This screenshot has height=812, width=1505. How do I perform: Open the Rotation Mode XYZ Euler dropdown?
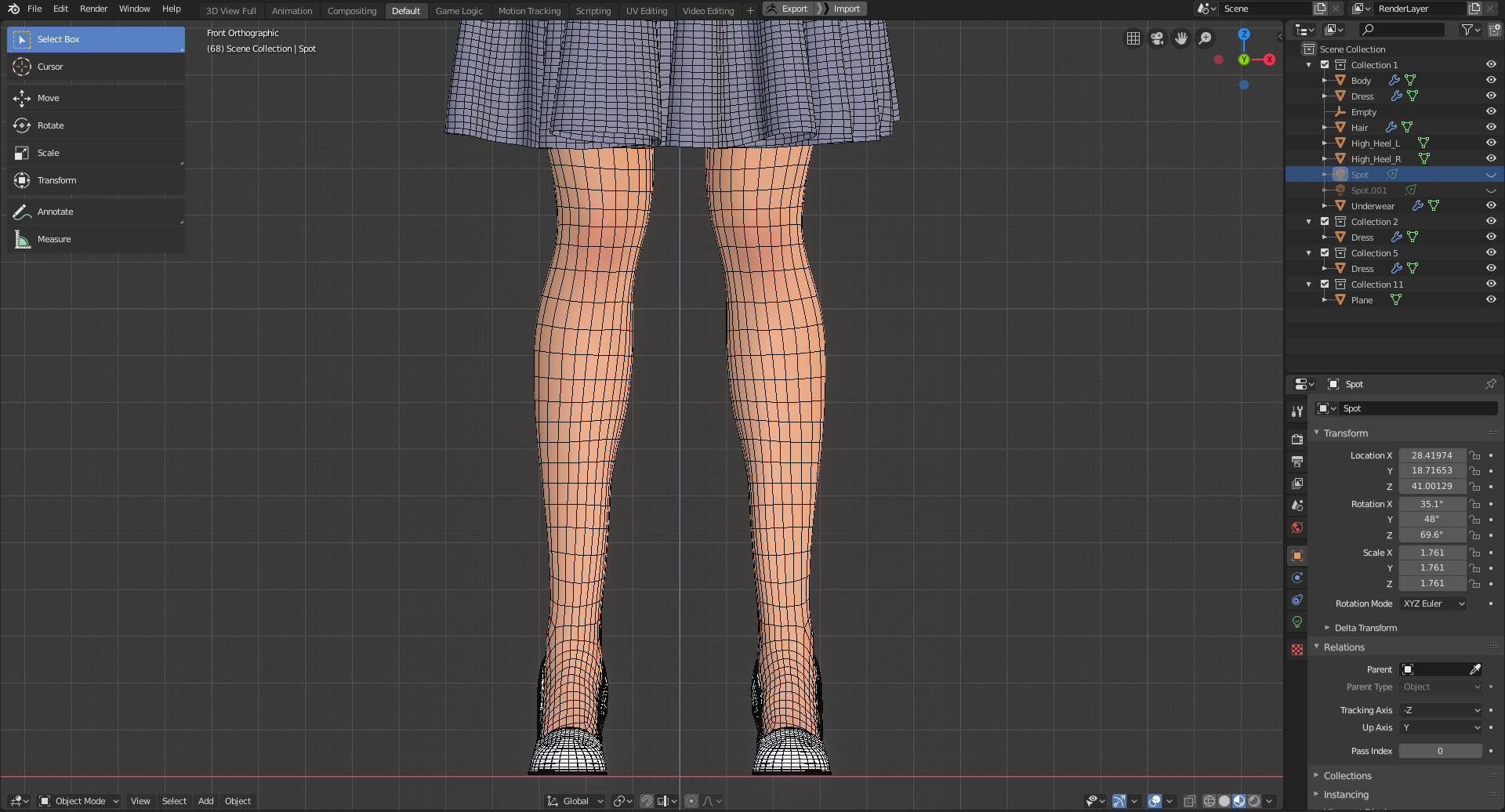pos(1433,604)
